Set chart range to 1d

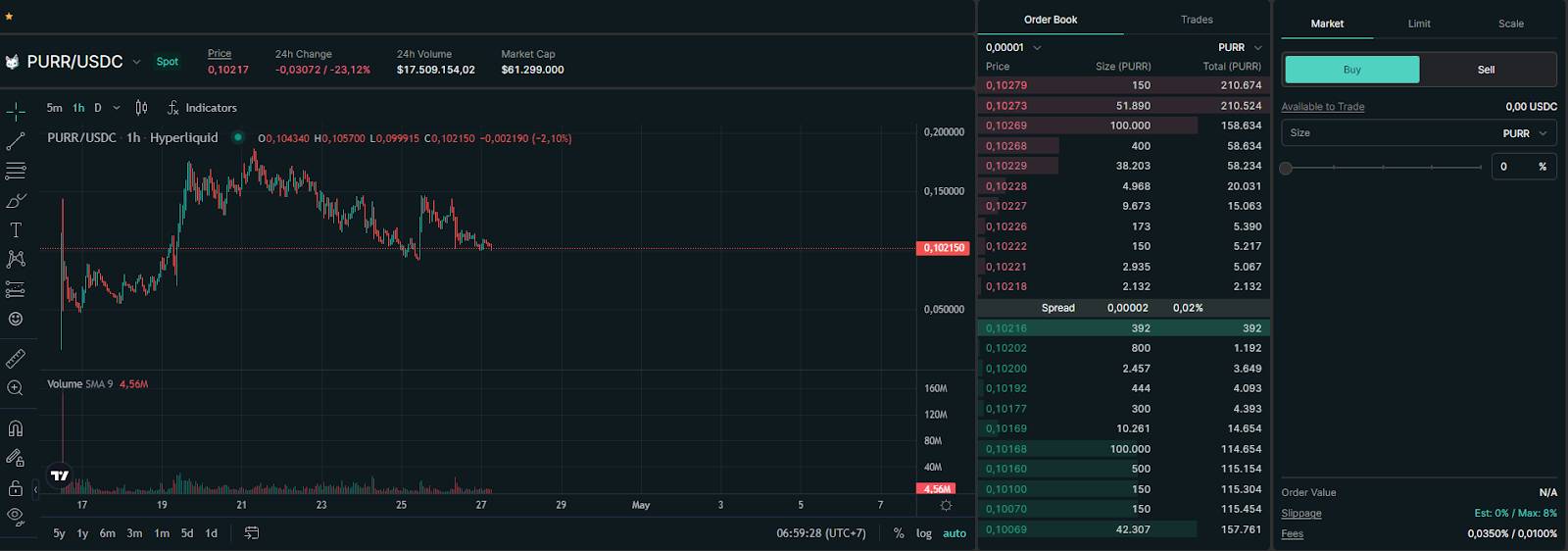click(x=212, y=533)
